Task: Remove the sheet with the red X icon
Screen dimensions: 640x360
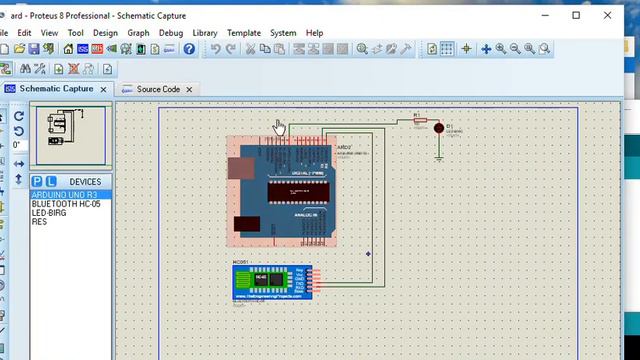Action: [x=73, y=69]
